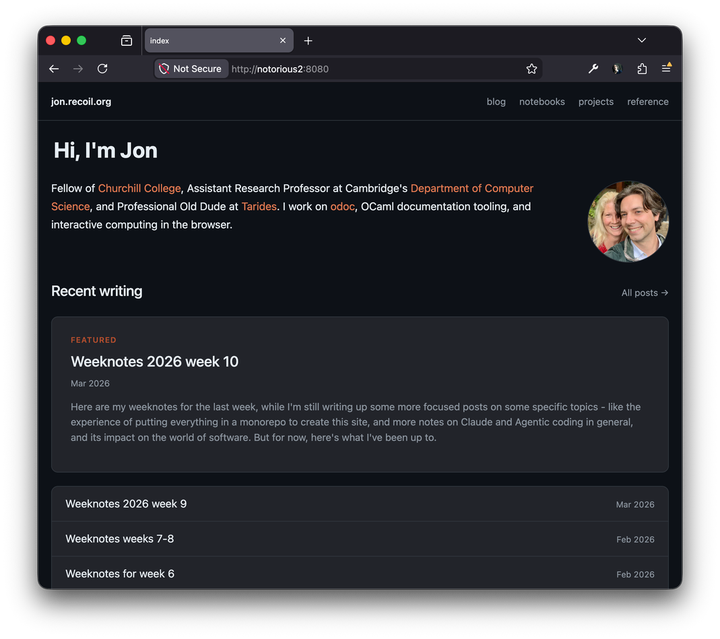Click the Not Secure shield icon
Image resolution: width=720 pixels, height=639 pixels.
(164, 69)
